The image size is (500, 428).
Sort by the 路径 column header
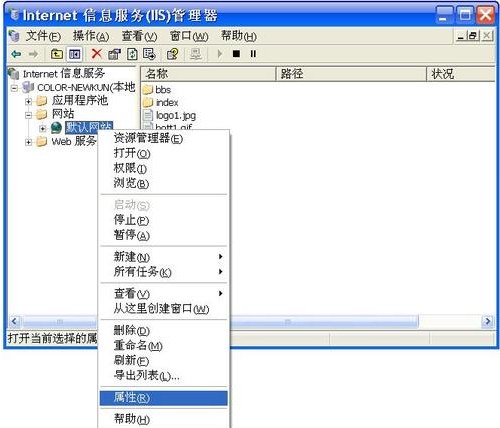click(352, 74)
